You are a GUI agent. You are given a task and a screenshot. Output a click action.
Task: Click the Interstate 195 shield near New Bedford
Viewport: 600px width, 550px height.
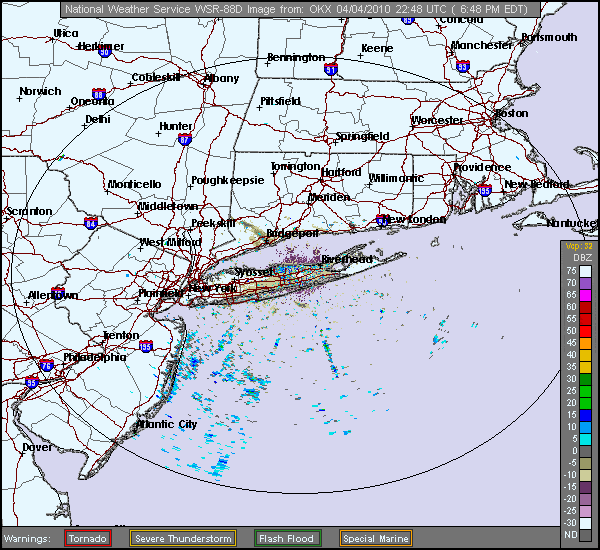(485, 189)
